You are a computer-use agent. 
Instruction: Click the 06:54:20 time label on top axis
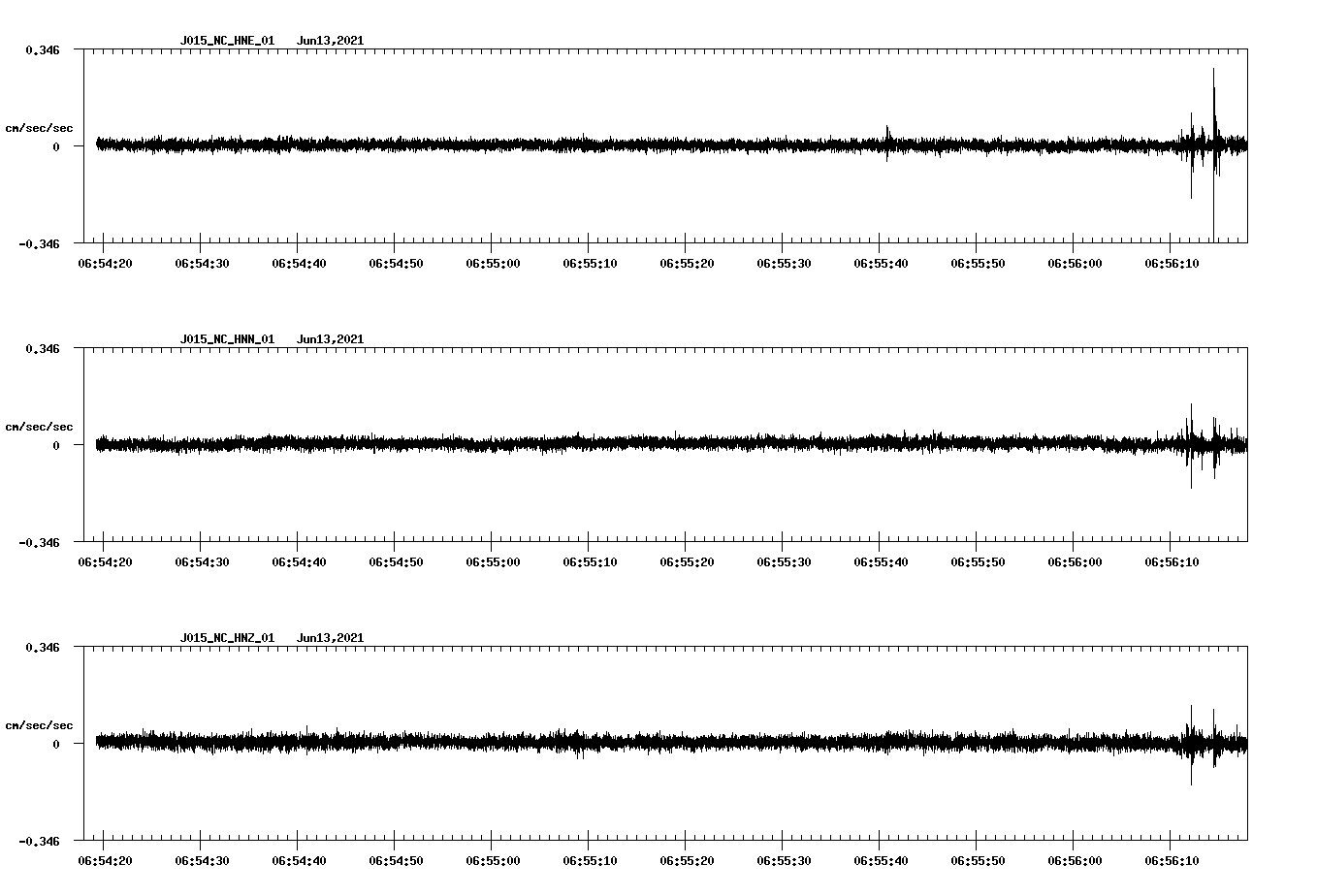click(x=107, y=260)
